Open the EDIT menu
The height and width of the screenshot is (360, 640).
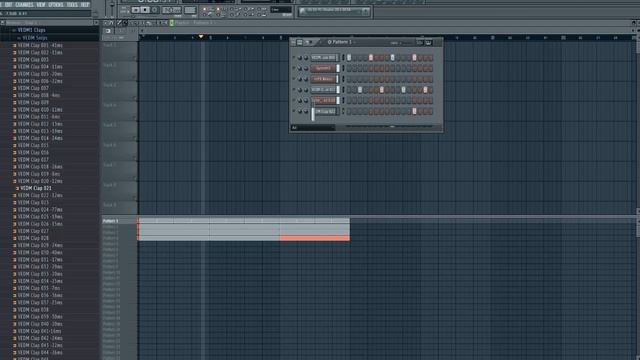pos(8,5)
